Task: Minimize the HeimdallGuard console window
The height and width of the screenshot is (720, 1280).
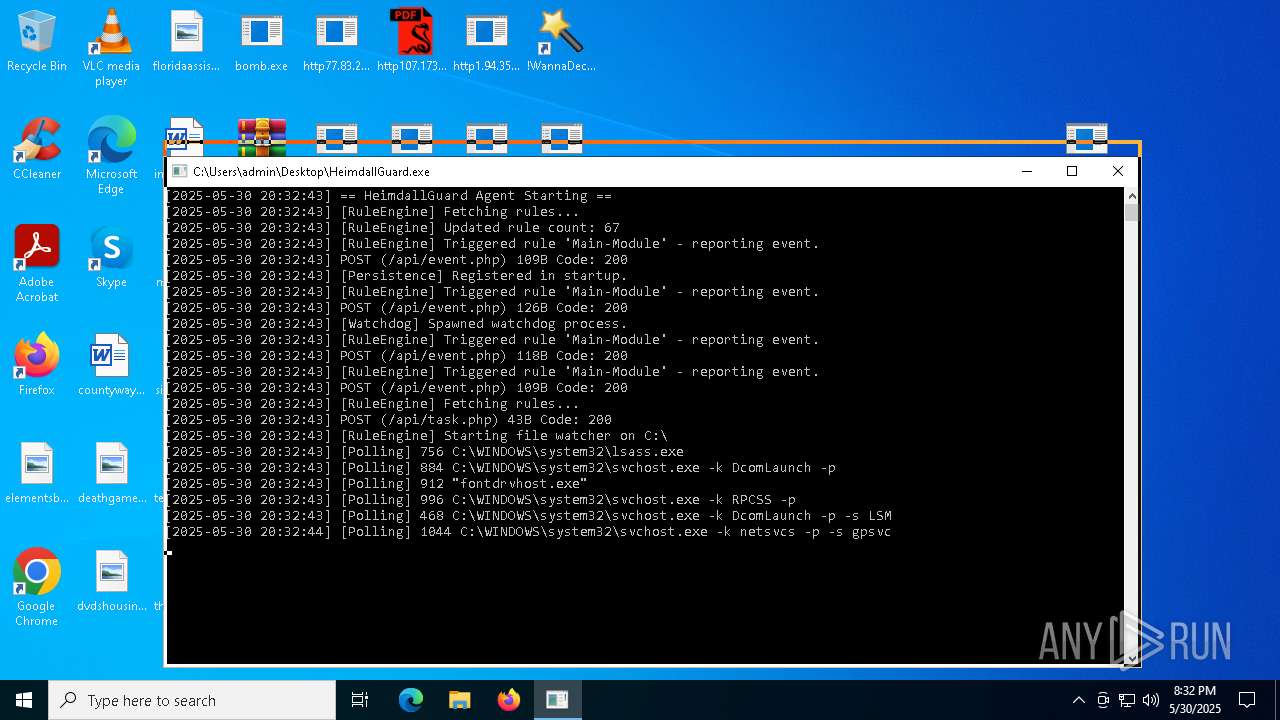Action: point(1026,171)
